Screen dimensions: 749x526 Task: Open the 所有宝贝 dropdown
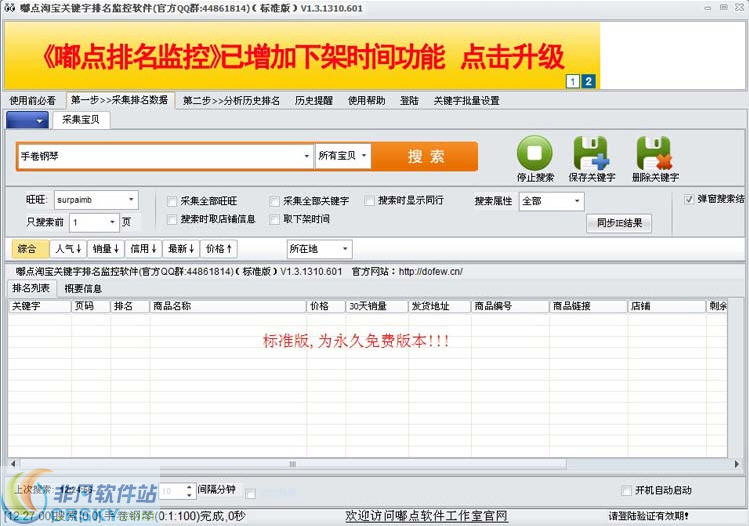[x=342, y=156]
